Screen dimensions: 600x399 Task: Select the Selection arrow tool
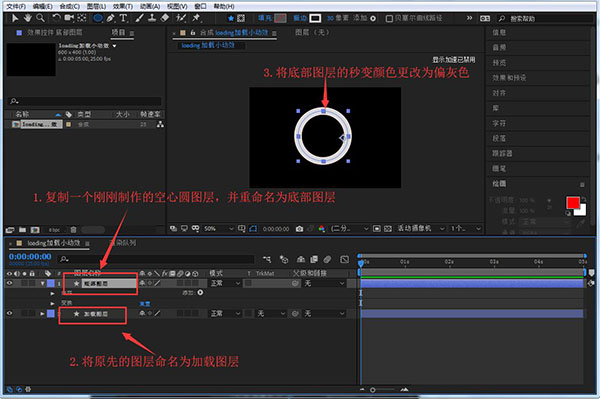[15, 18]
